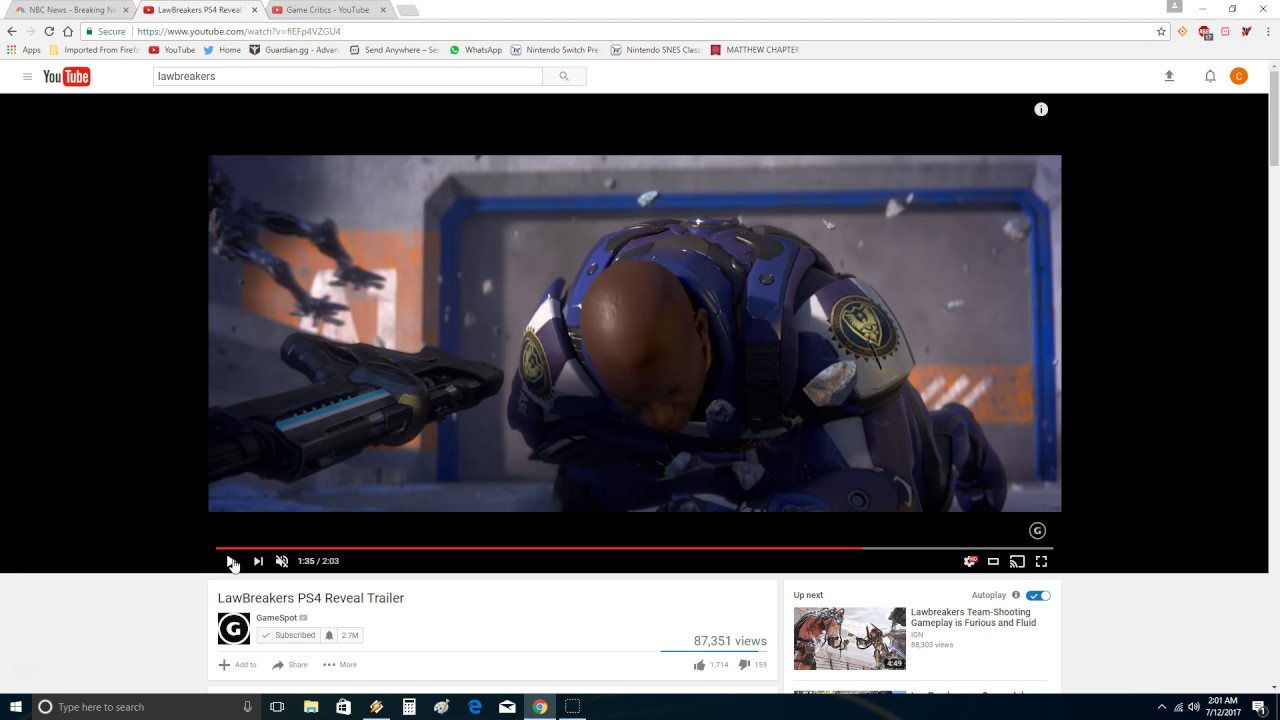Select the LawBreakers PS4 Reveal tab
Viewport: 1280px width, 720px height.
[x=199, y=10]
